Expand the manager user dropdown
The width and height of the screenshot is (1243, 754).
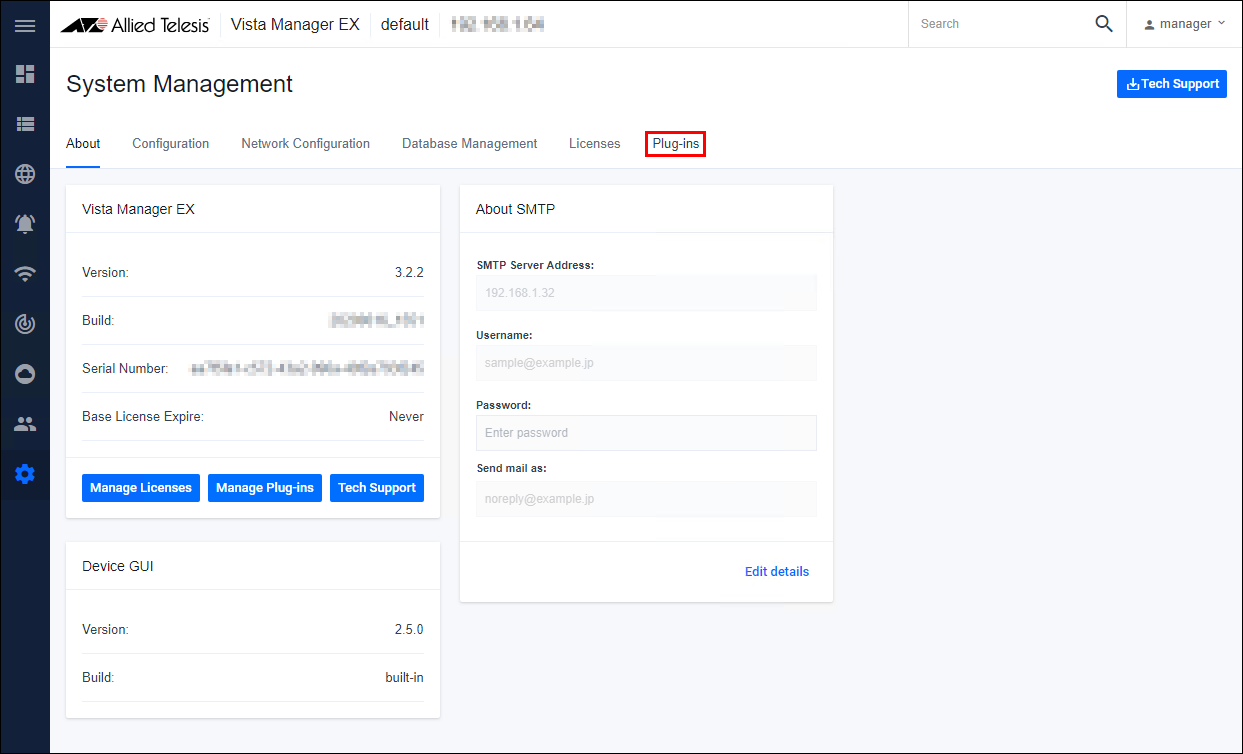point(1185,24)
